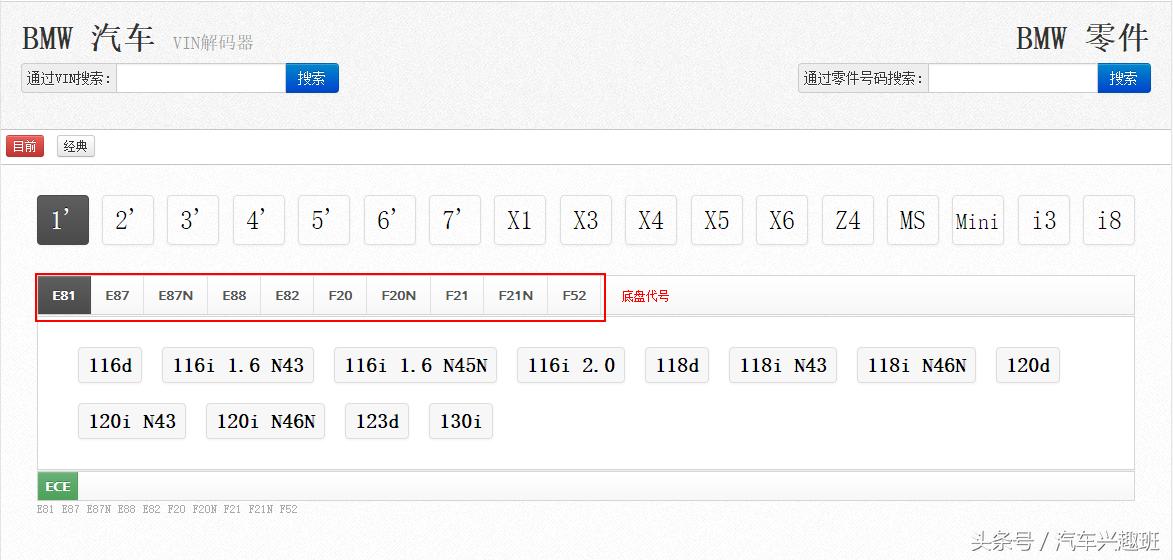Select the F20N chassis tab
Image resolution: width=1173 pixels, height=560 pixels.
(399, 295)
